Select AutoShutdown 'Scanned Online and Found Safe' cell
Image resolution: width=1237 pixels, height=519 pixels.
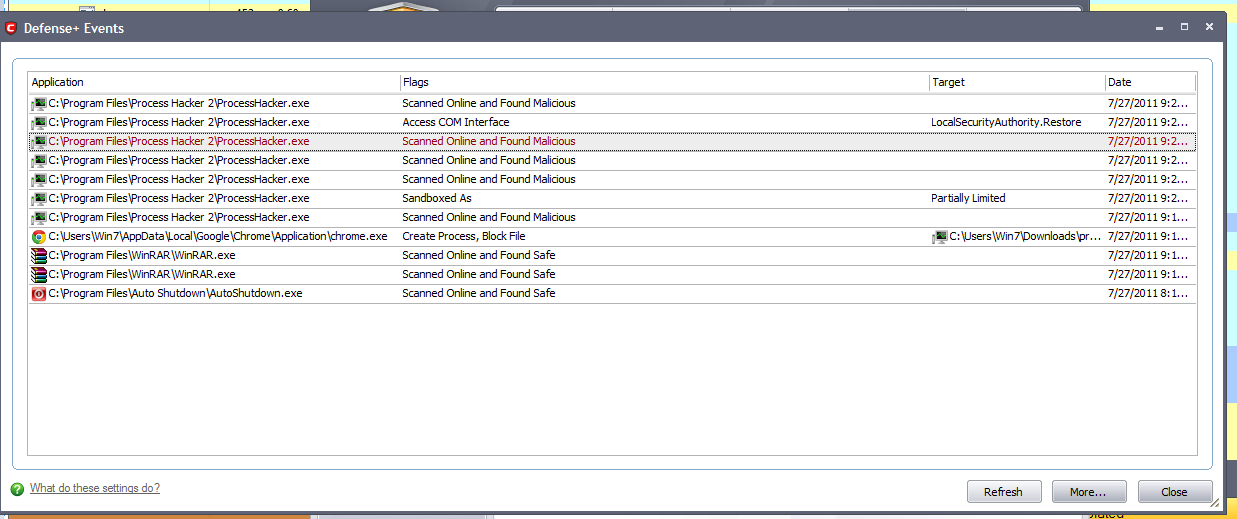(x=479, y=293)
